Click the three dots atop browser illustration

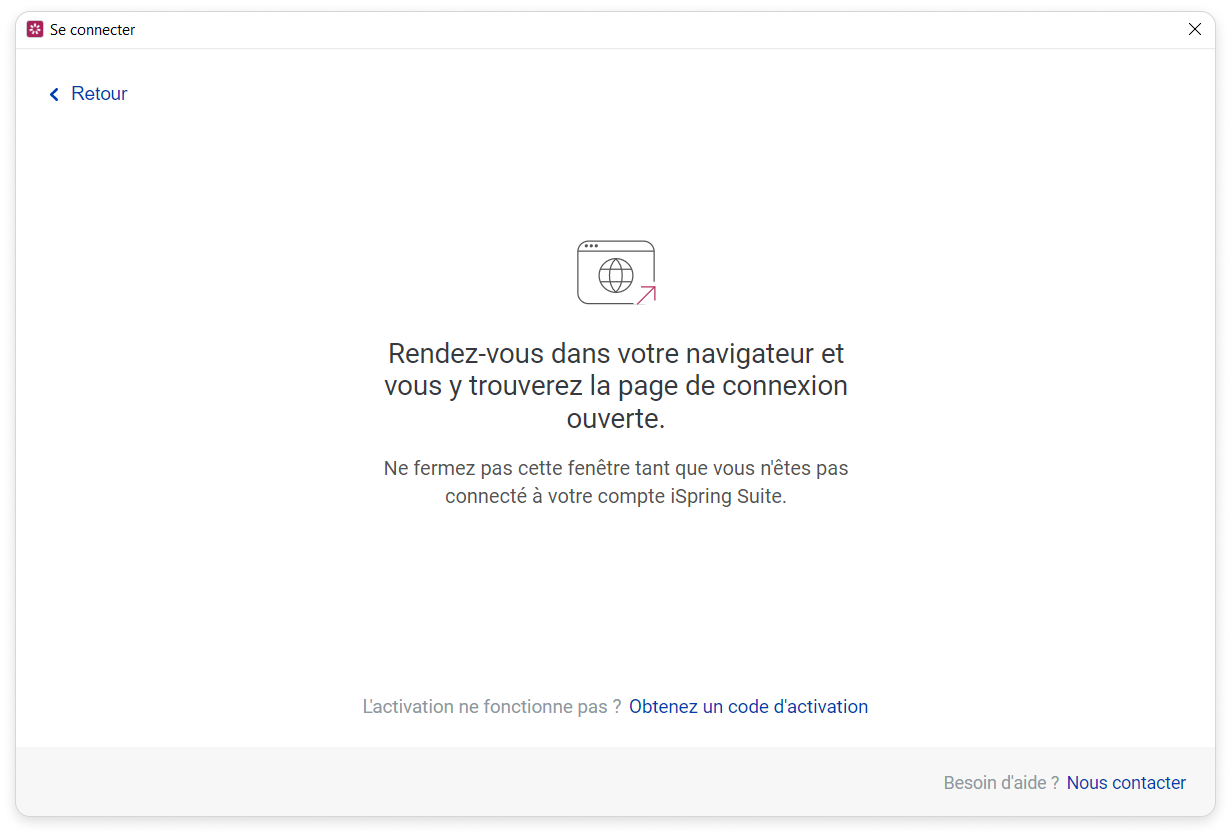(x=591, y=246)
